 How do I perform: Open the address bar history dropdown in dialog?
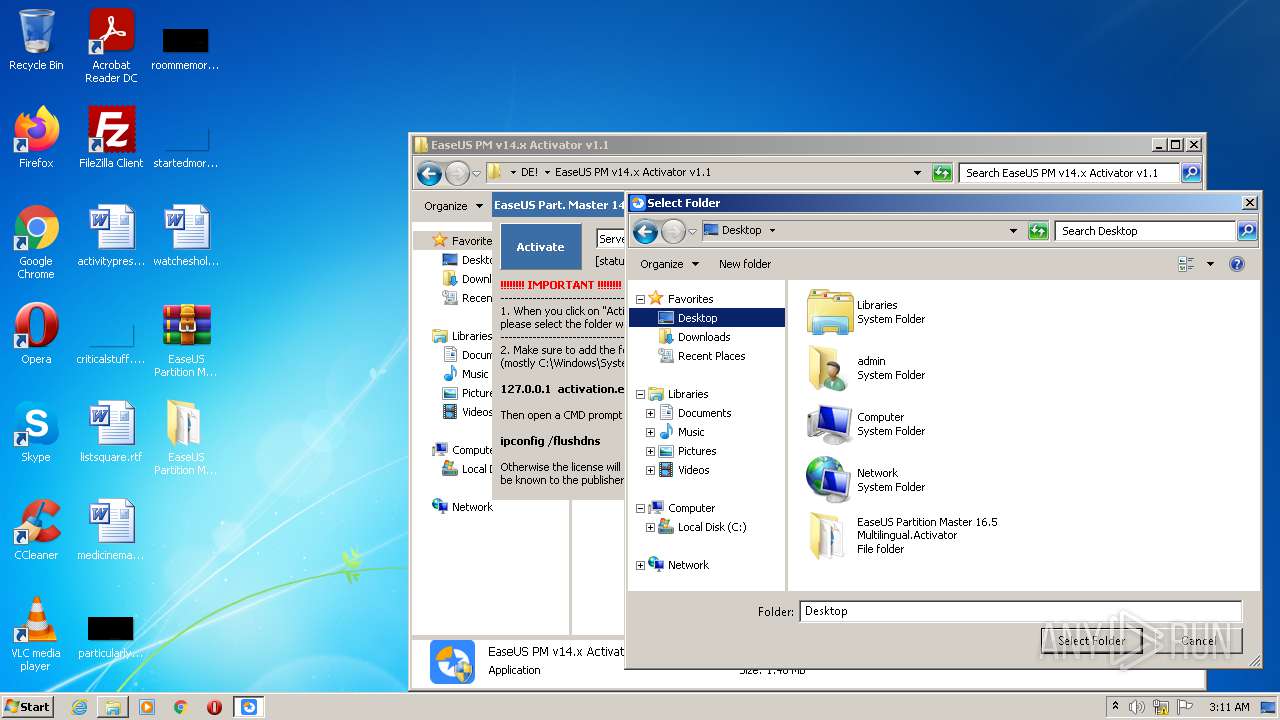tap(1014, 231)
